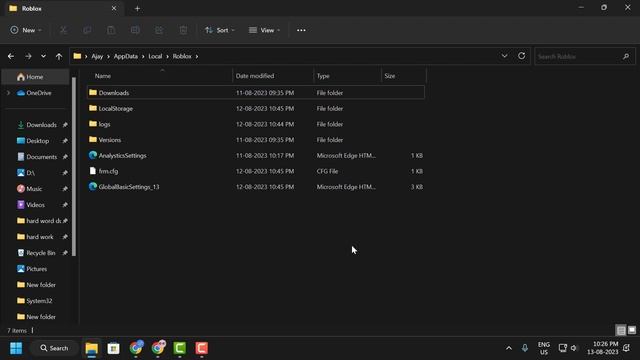This screenshot has width=640, height=360.
Task: Click the Copy toolbar icon
Action: pos(87,30)
